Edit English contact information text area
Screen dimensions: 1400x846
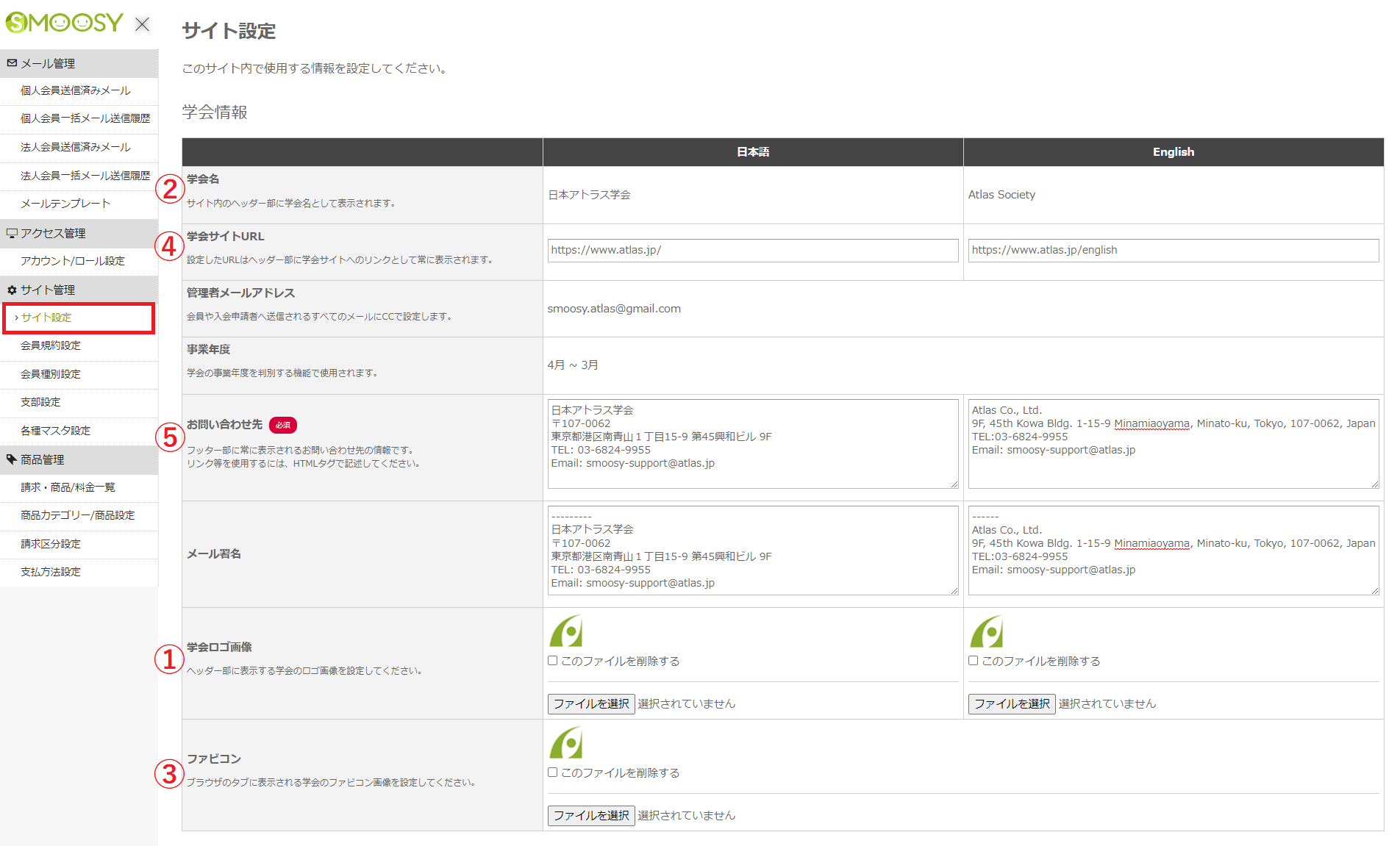[x=1174, y=444]
